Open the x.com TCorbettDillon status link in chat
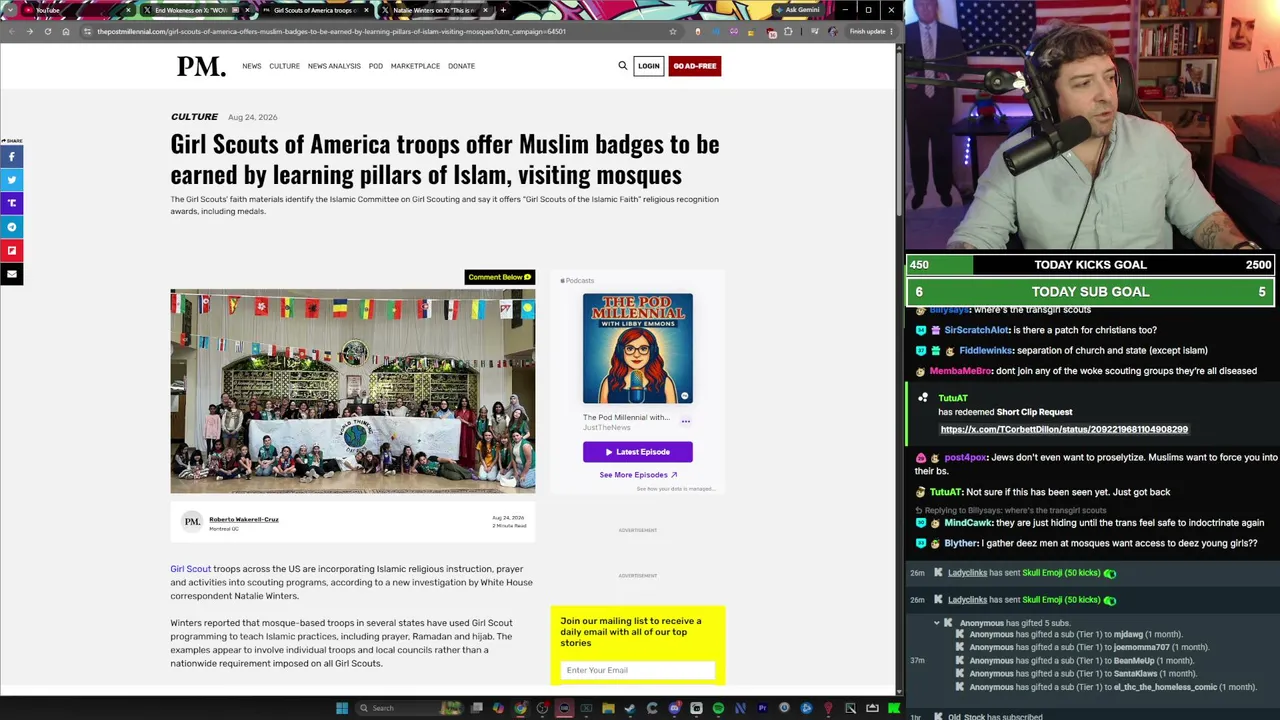 click(1064, 429)
